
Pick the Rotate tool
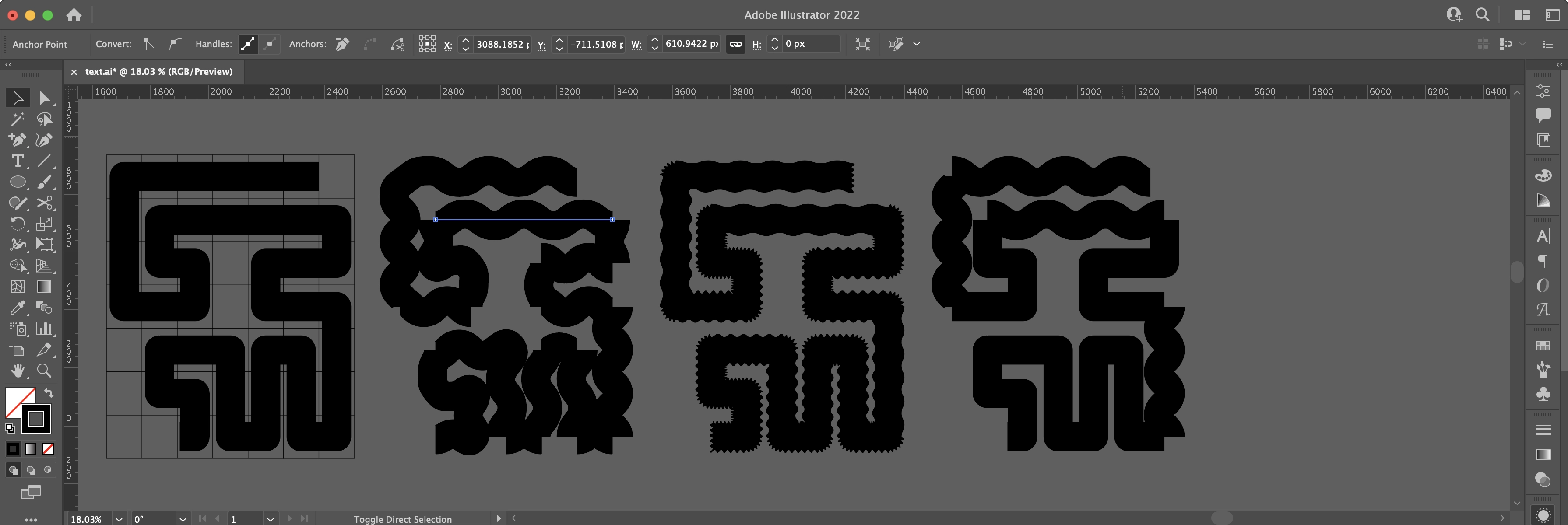pos(18,223)
